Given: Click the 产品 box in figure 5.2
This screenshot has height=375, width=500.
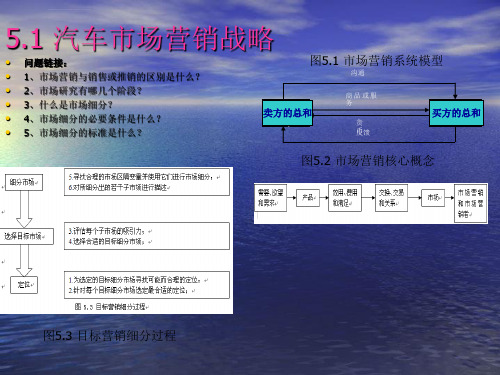Looking at the screenshot, I should [308, 198].
